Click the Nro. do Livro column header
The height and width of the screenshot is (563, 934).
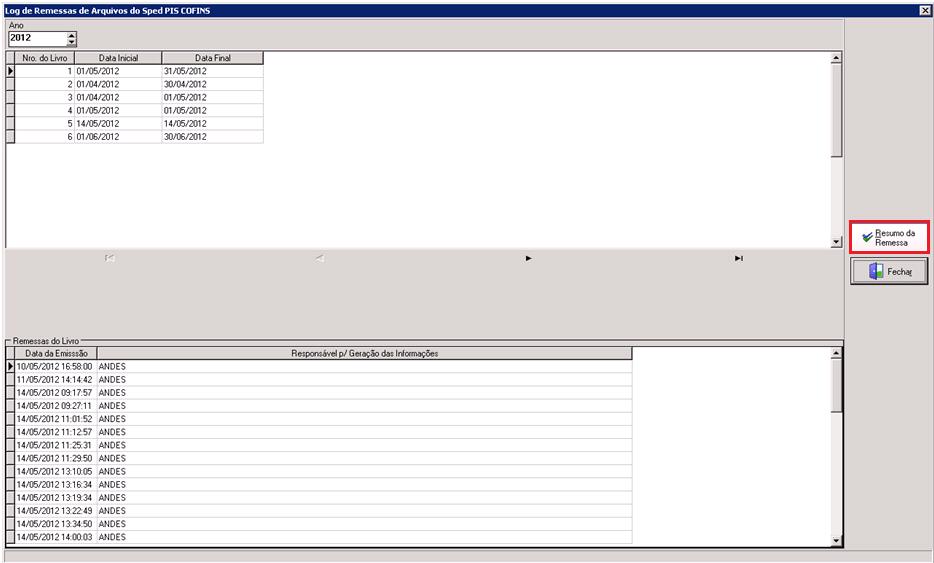coord(44,58)
